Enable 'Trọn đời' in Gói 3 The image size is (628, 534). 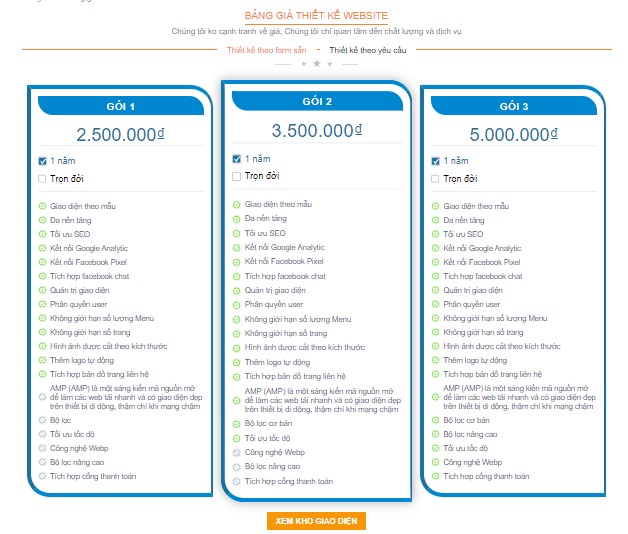point(435,178)
